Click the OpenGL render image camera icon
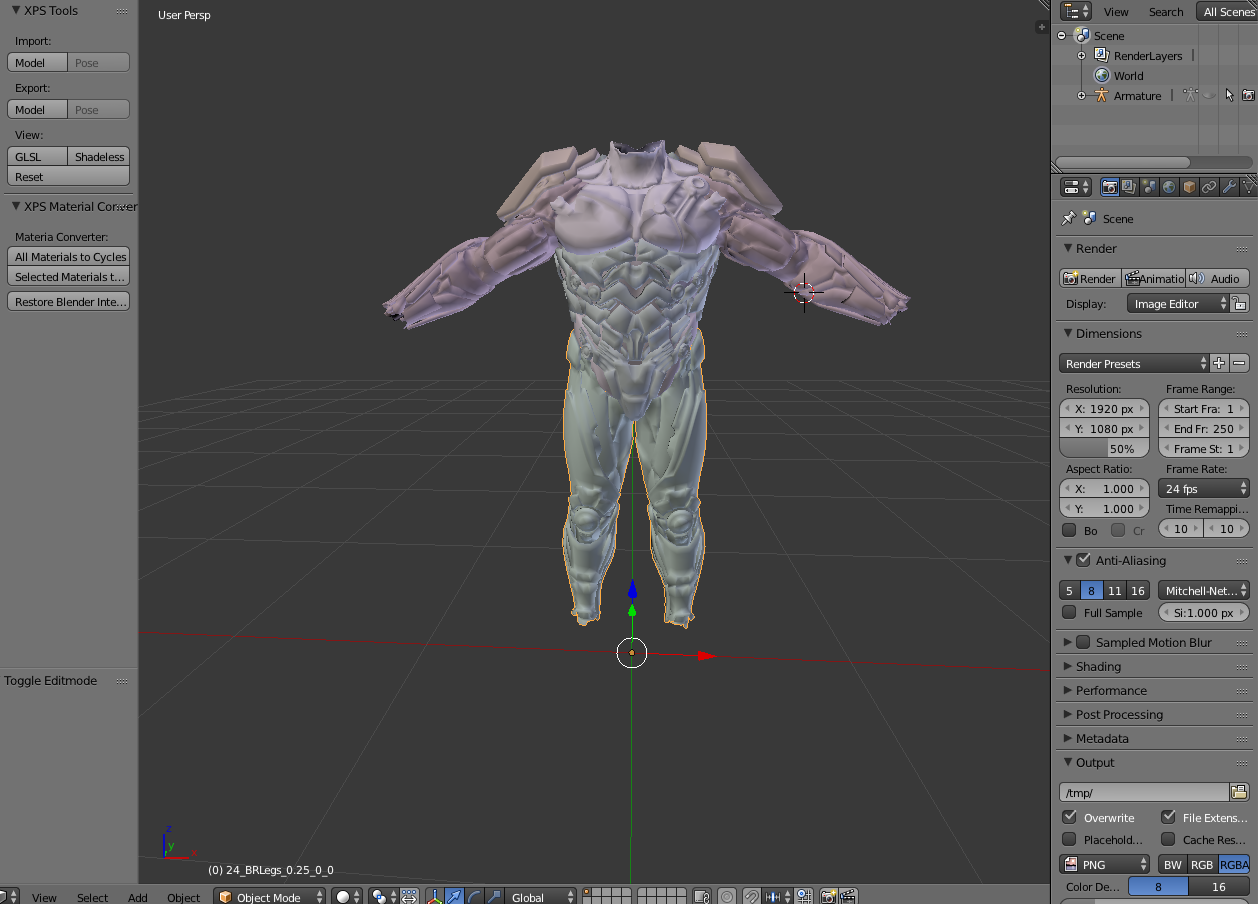Image resolution: width=1258 pixels, height=904 pixels. 828,897
